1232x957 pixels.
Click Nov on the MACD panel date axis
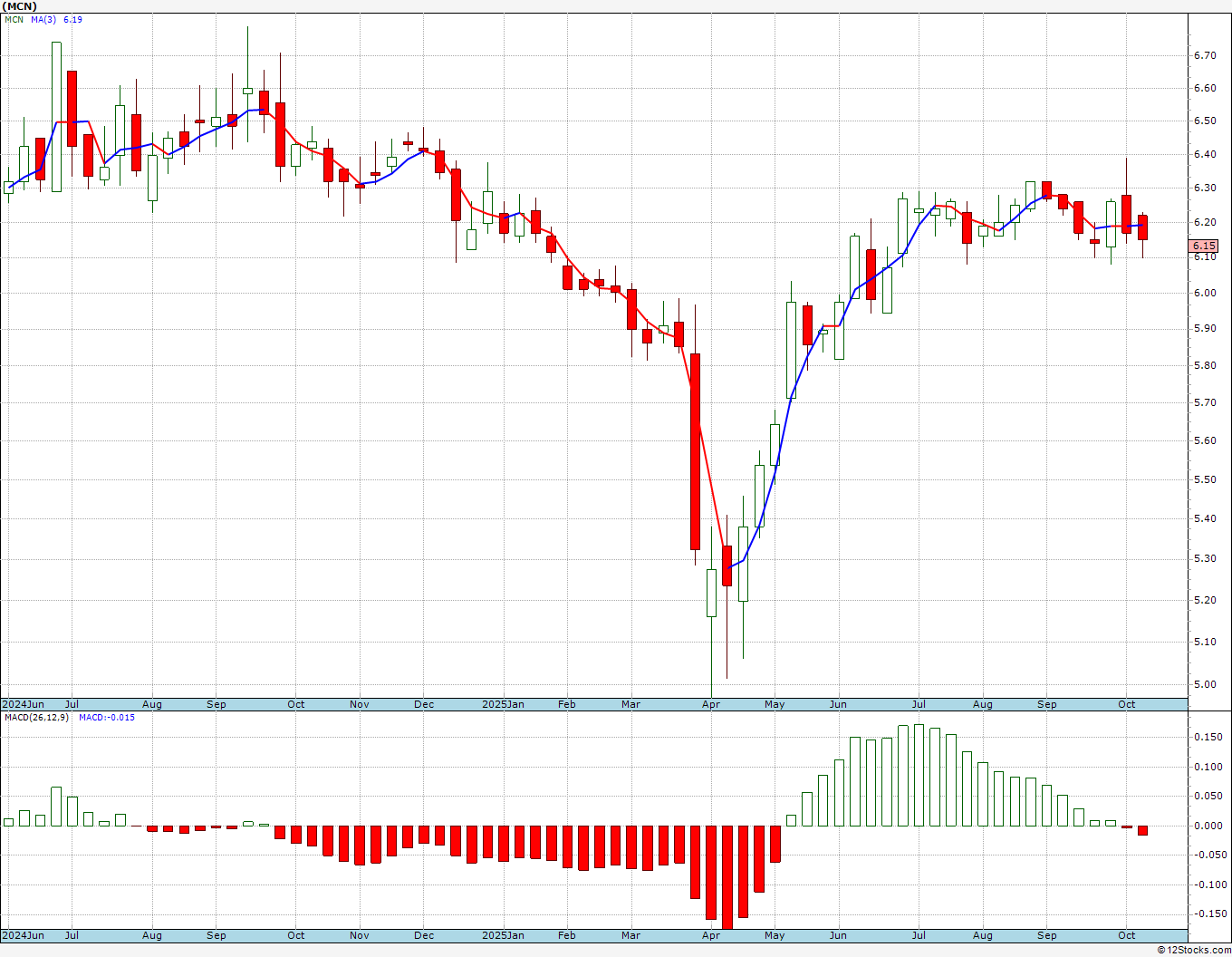click(360, 935)
